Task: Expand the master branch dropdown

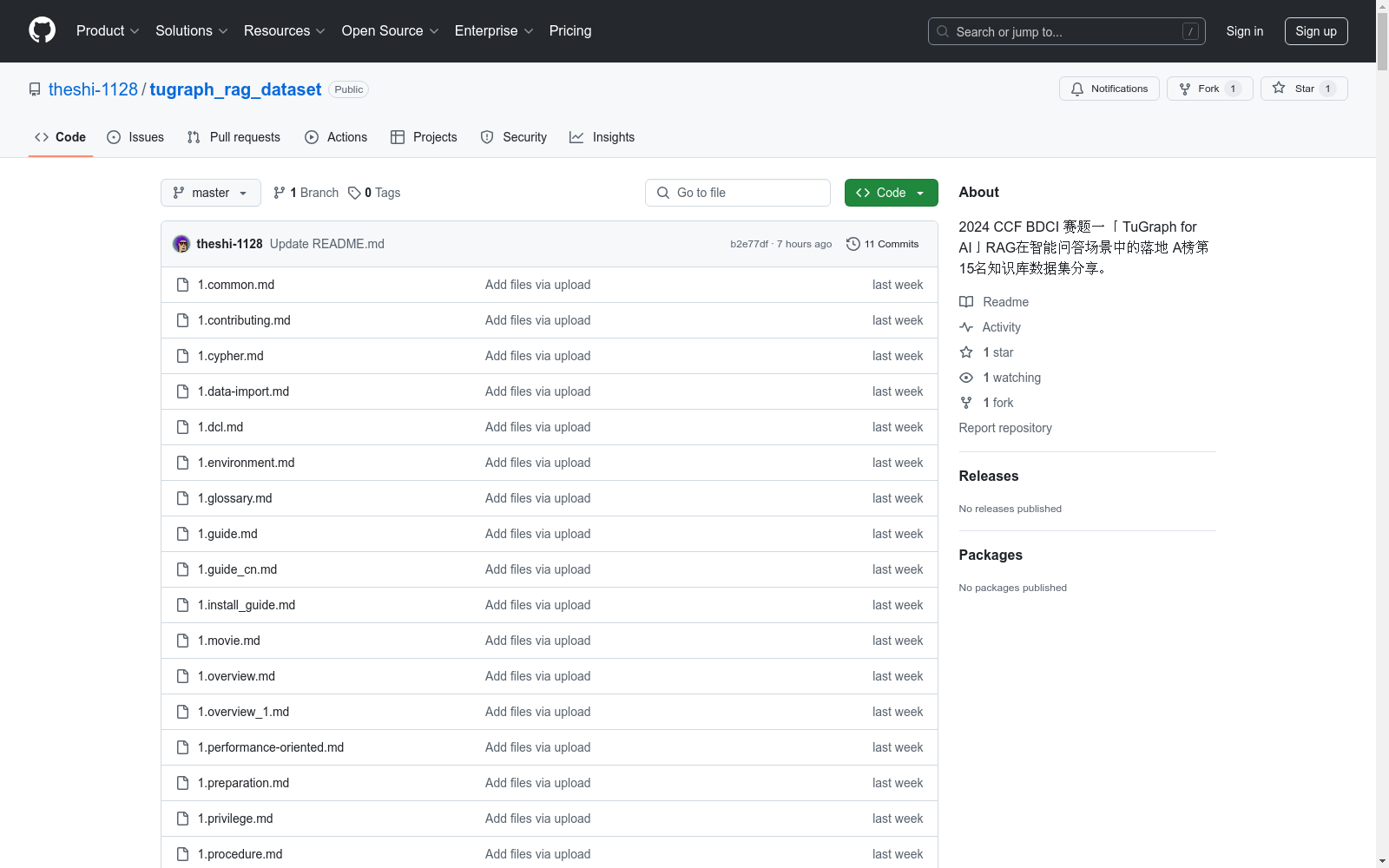Action: [210, 193]
